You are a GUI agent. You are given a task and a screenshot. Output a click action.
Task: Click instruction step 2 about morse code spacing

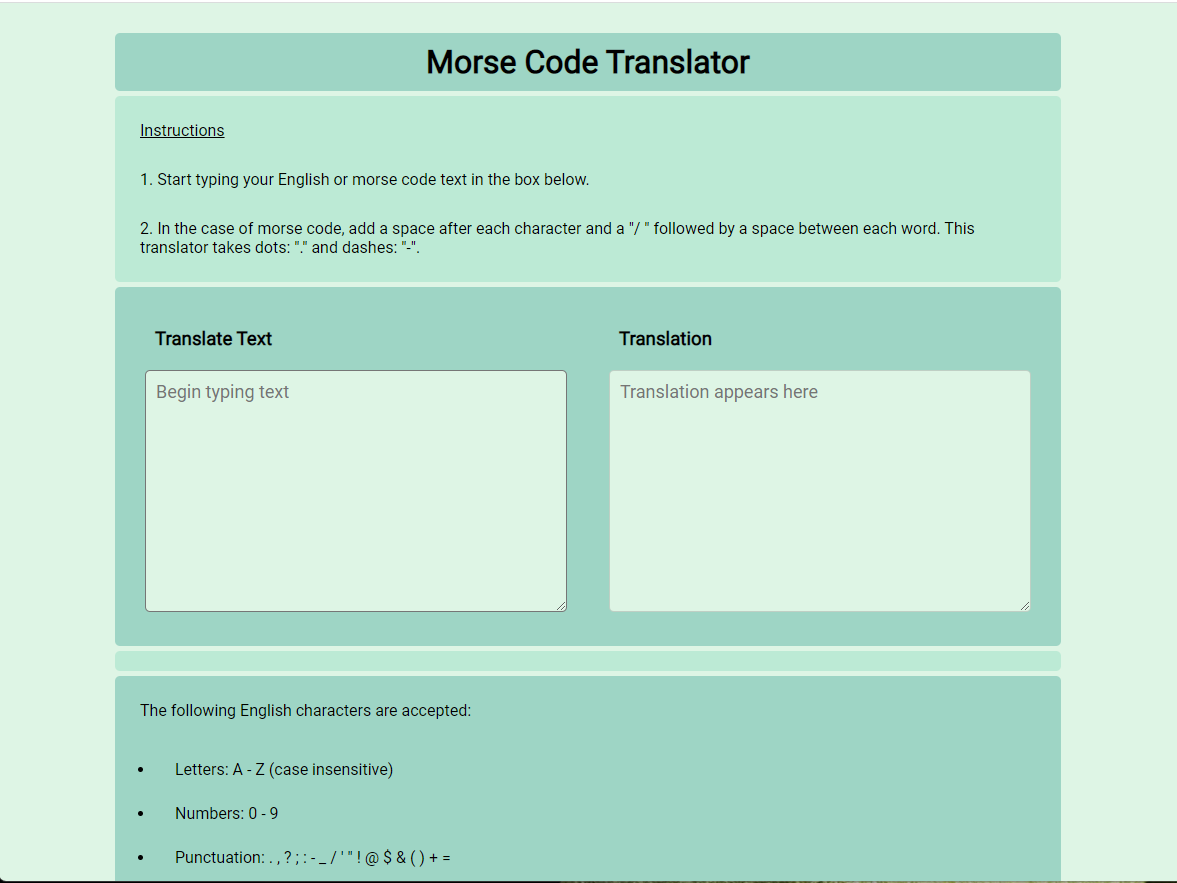click(x=556, y=229)
